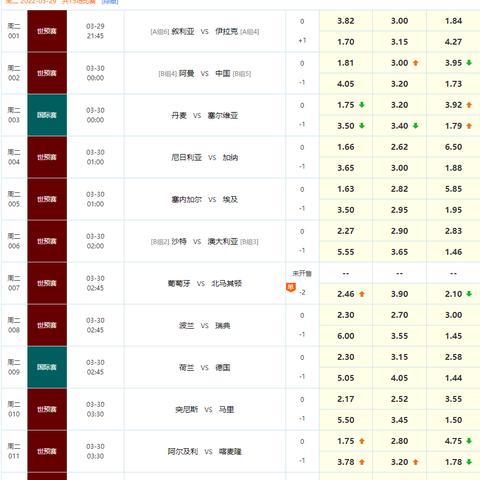Click the orange up arrow next to 1.79
The width and height of the screenshot is (480, 480).
pos(469,126)
